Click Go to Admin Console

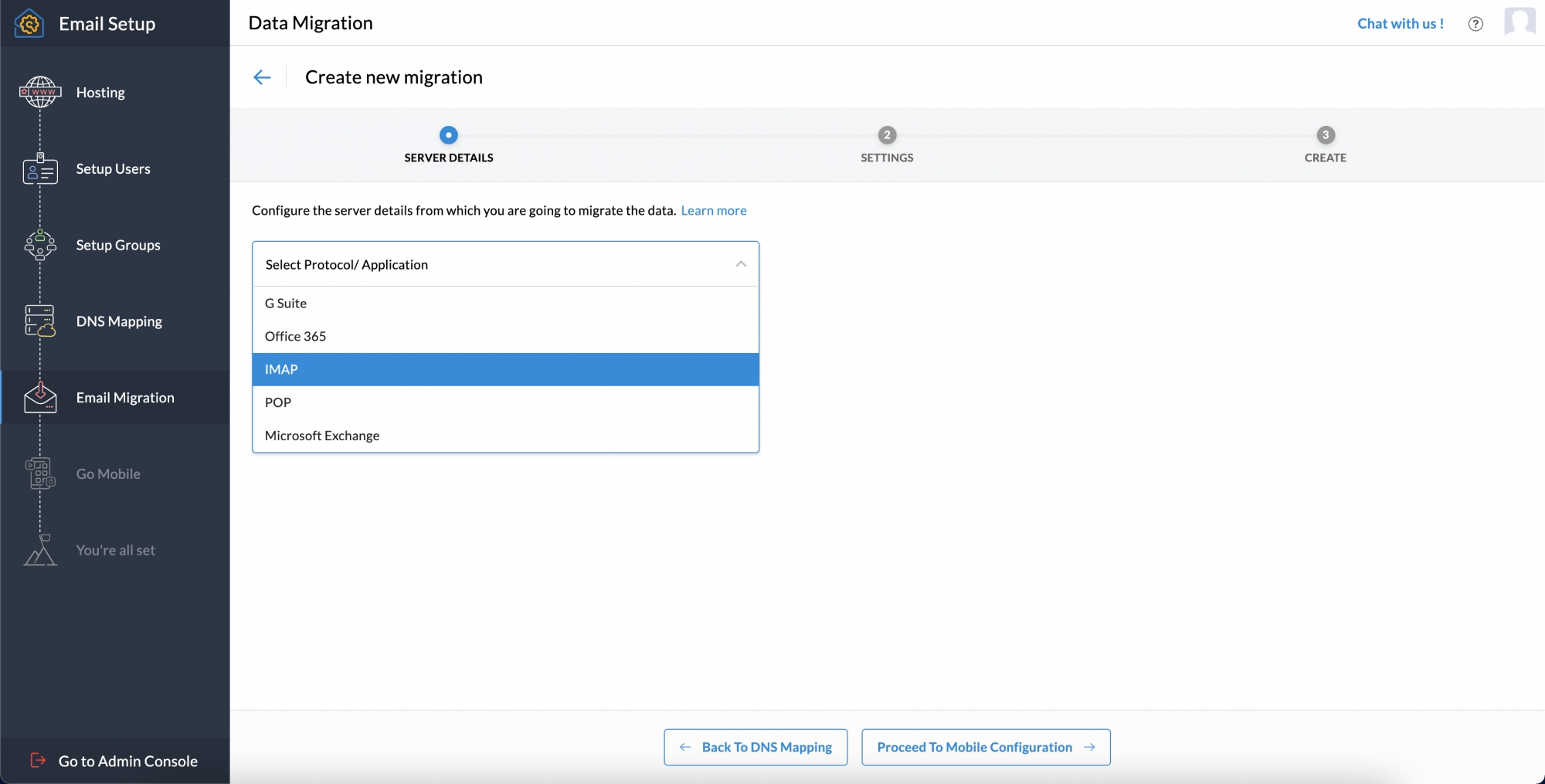(128, 761)
